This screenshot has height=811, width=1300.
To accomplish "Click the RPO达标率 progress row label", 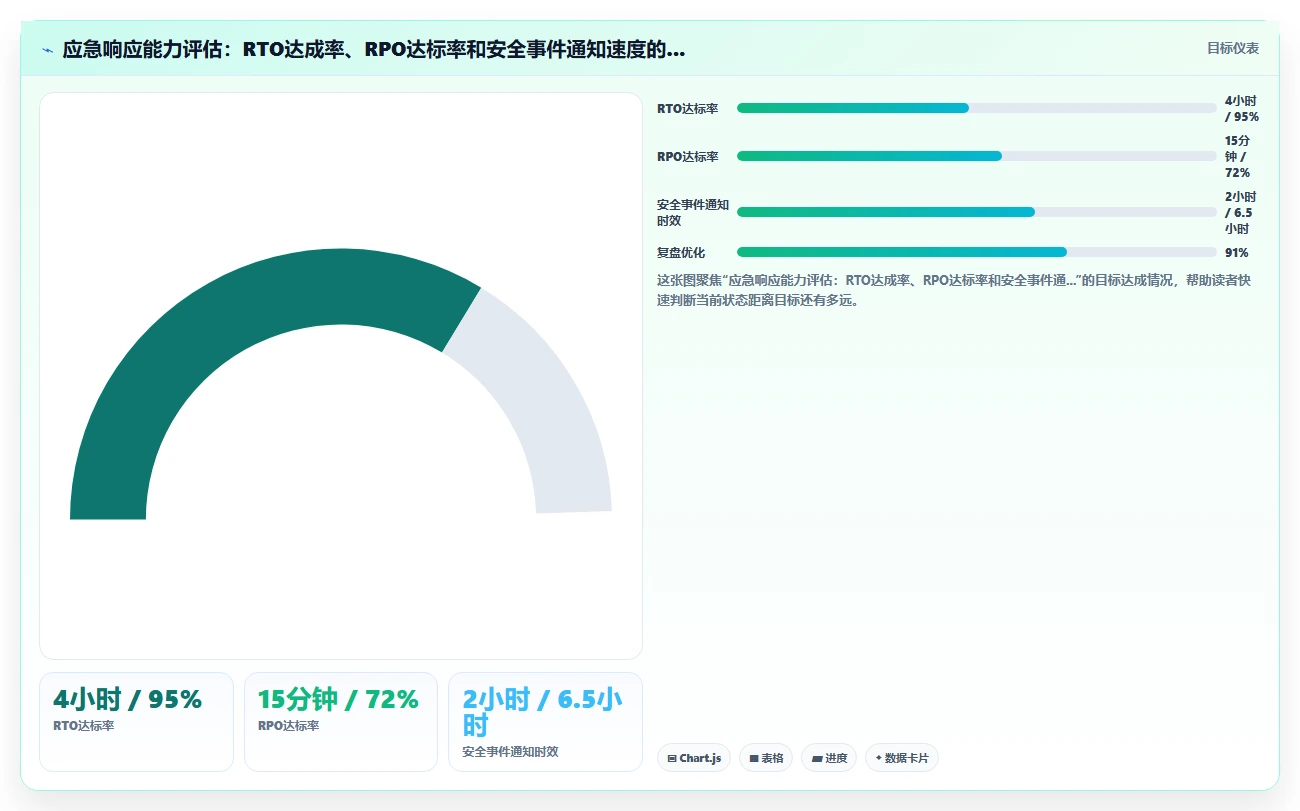I will pyautogui.click(x=688, y=156).
